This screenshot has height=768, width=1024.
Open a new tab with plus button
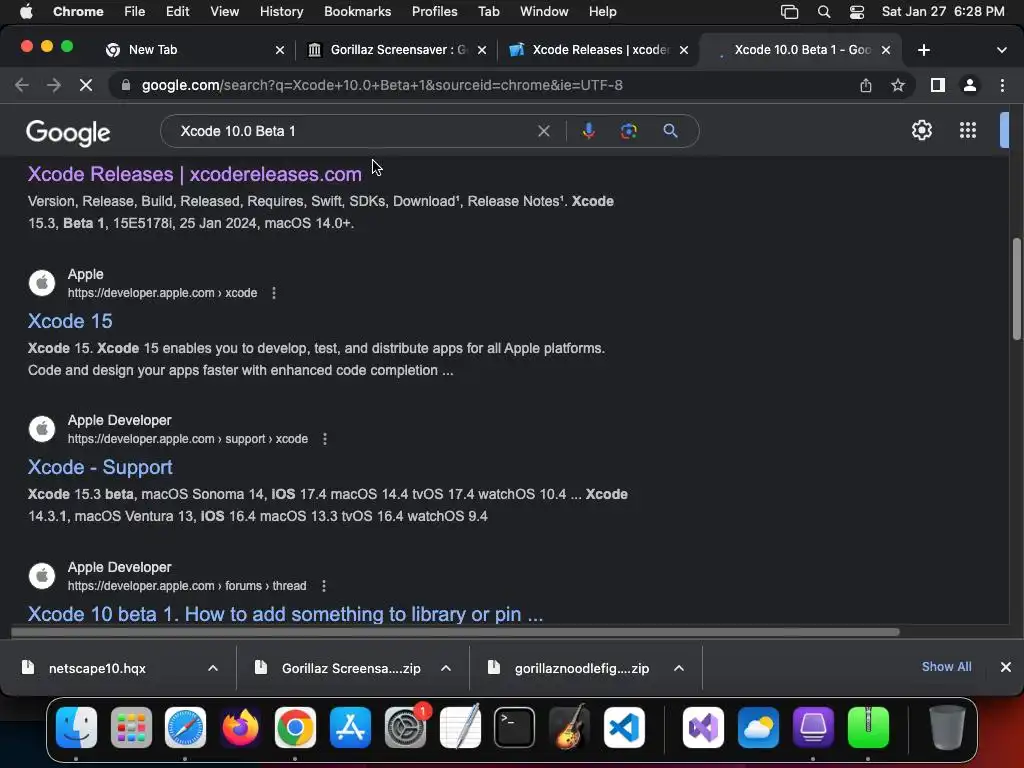923,50
